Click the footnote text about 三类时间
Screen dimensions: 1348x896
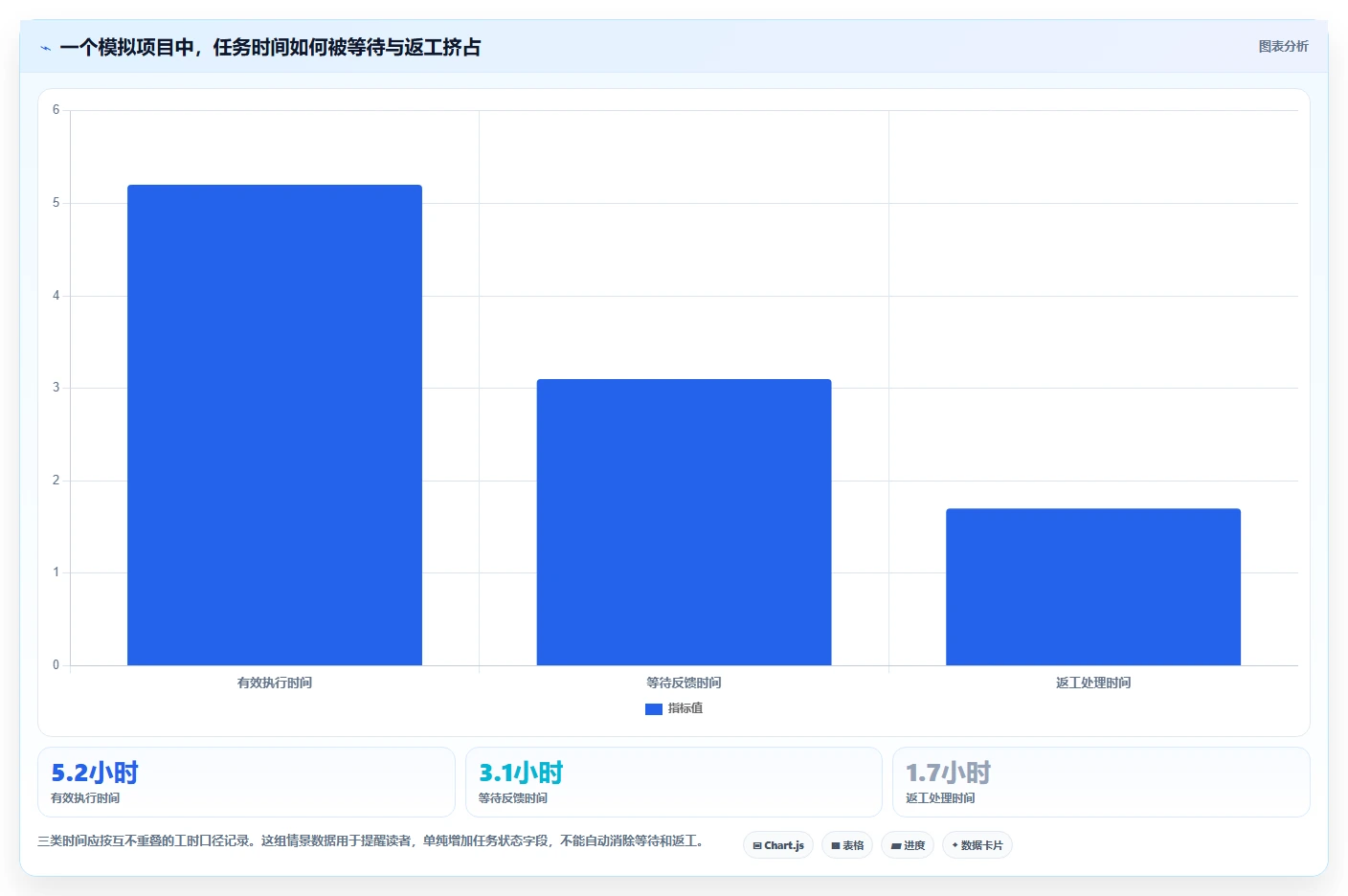click(373, 841)
